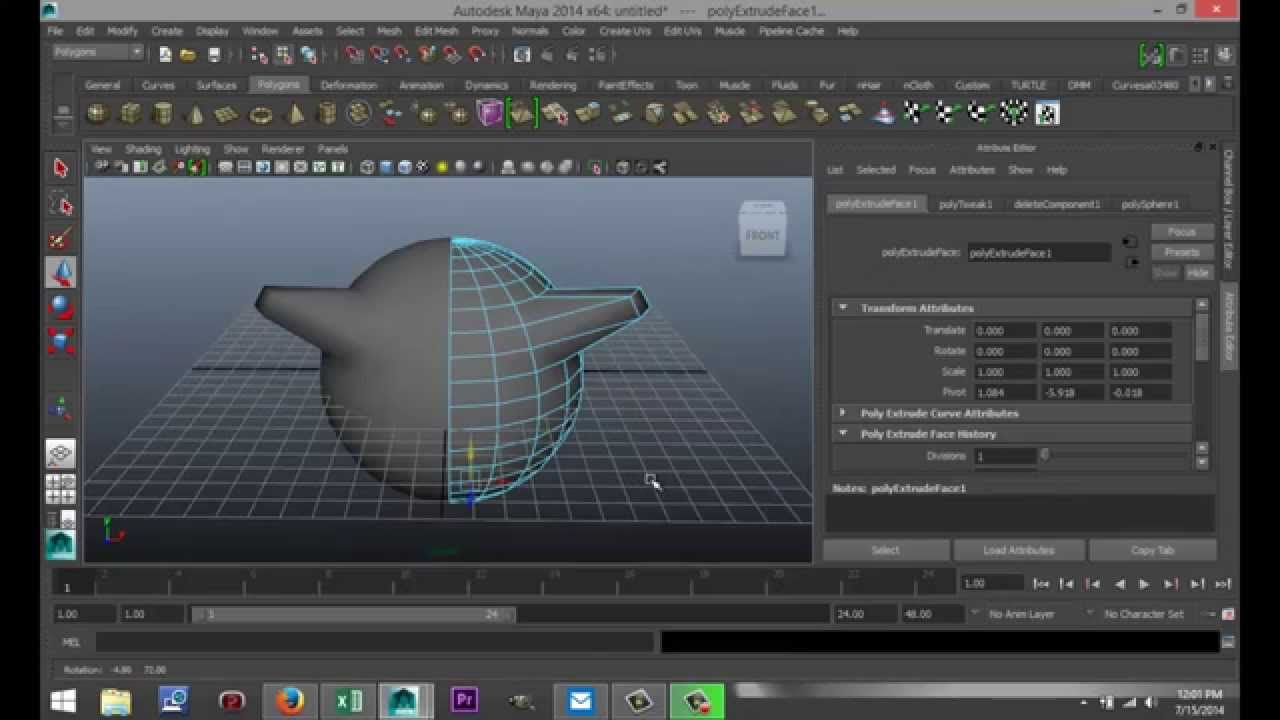This screenshot has width=1280, height=720.
Task: Open Excel from the Windows taskbar
Action: coord(349,701)
